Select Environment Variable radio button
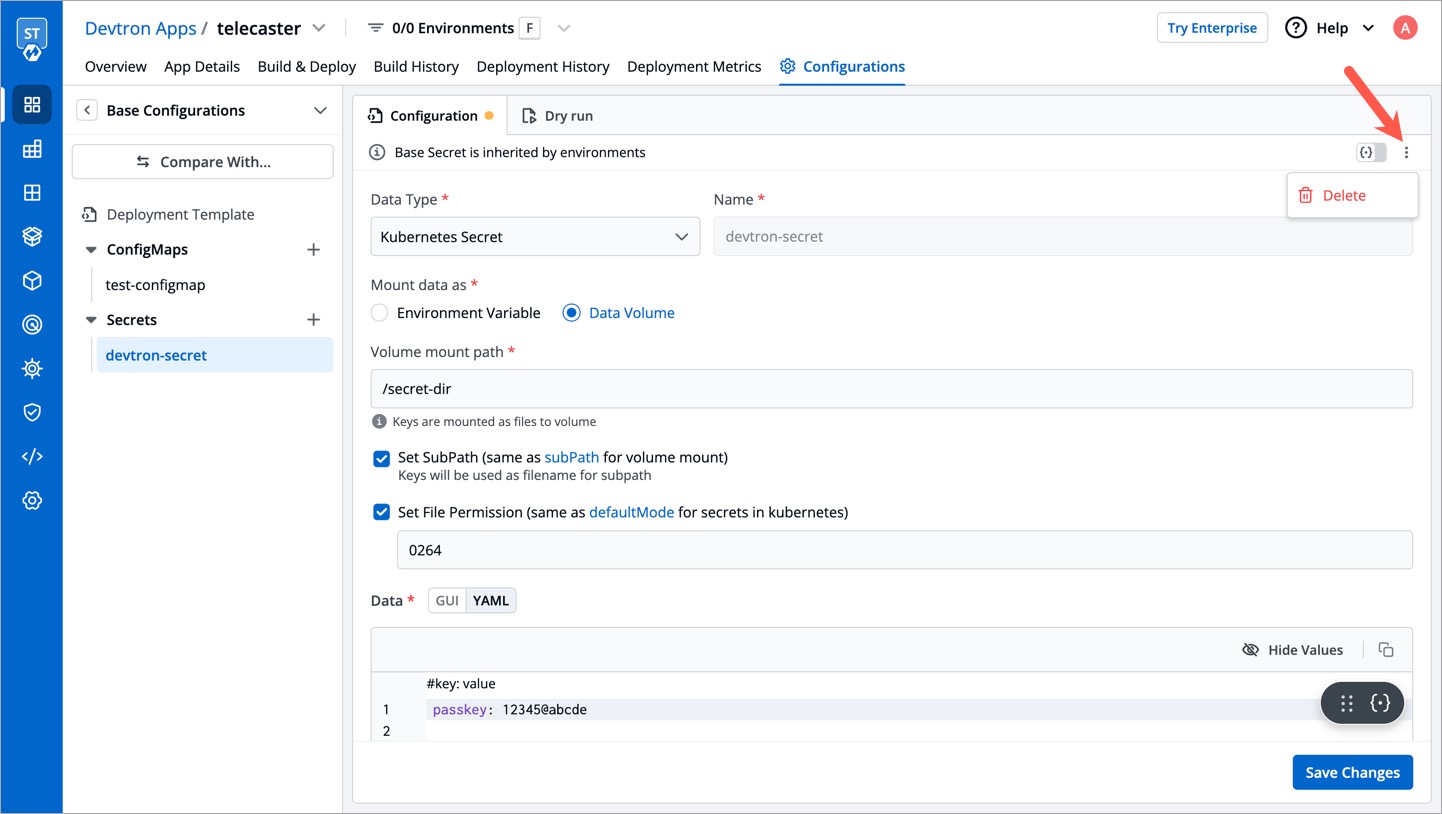This screenshot has width=1442, height=814. pyautogui.click(x=380, y=313)
